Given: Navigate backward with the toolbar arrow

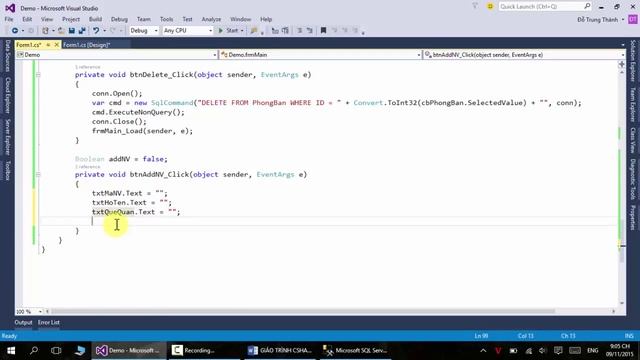Looking at the screenshot, I should [15, 31].
